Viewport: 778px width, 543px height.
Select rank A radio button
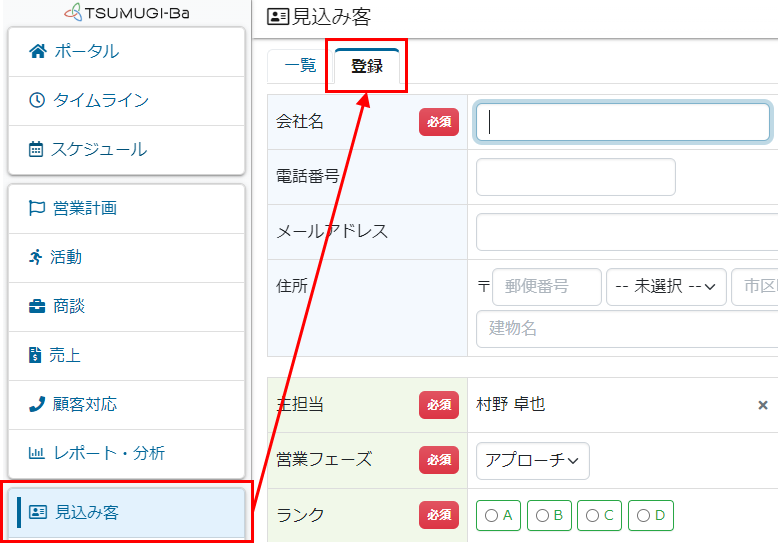pyautogui.click(x=499, y=516)
